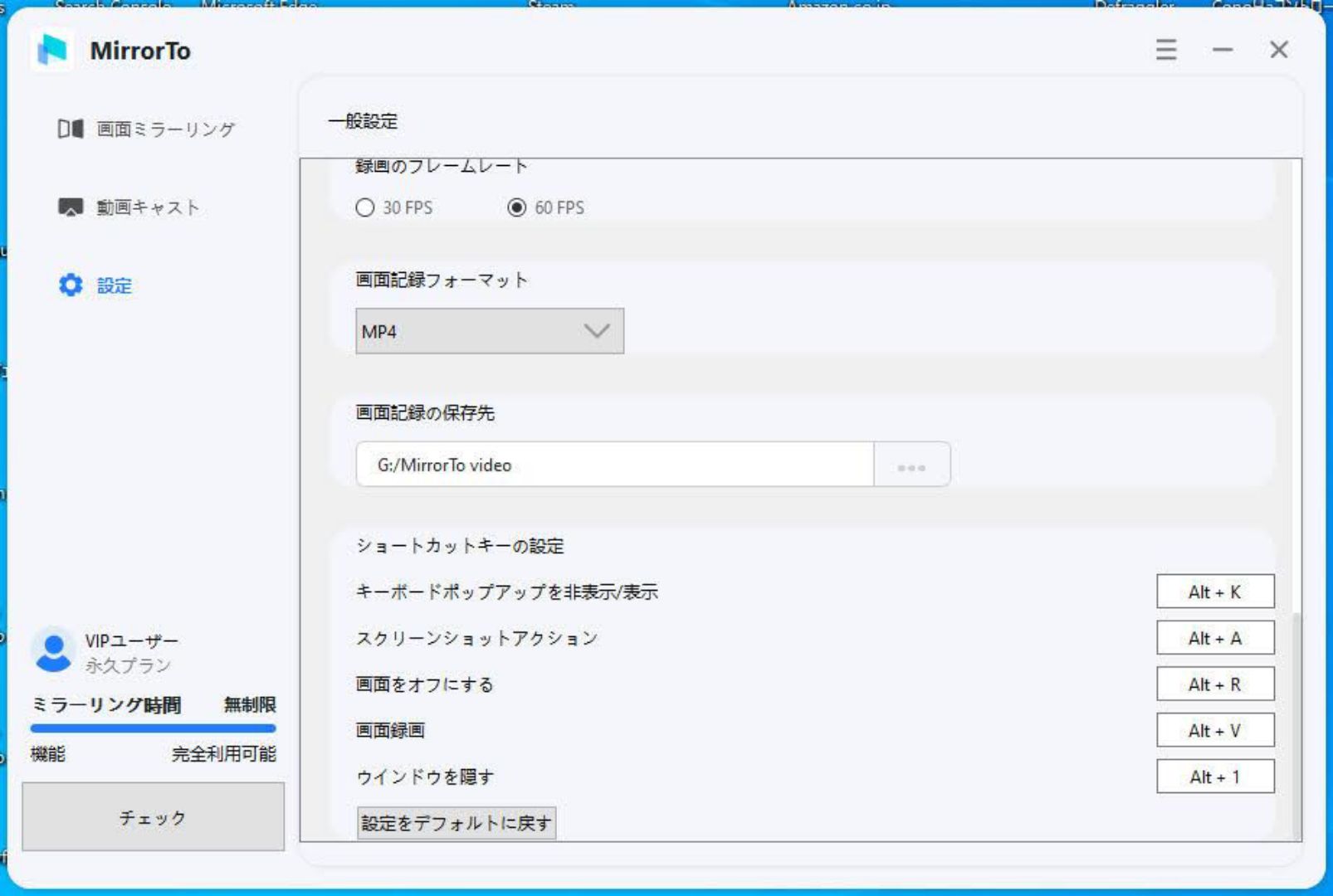
Task: Browse save location with the ellipsis button
Action: pyautogui.click(x=911, y=465)
